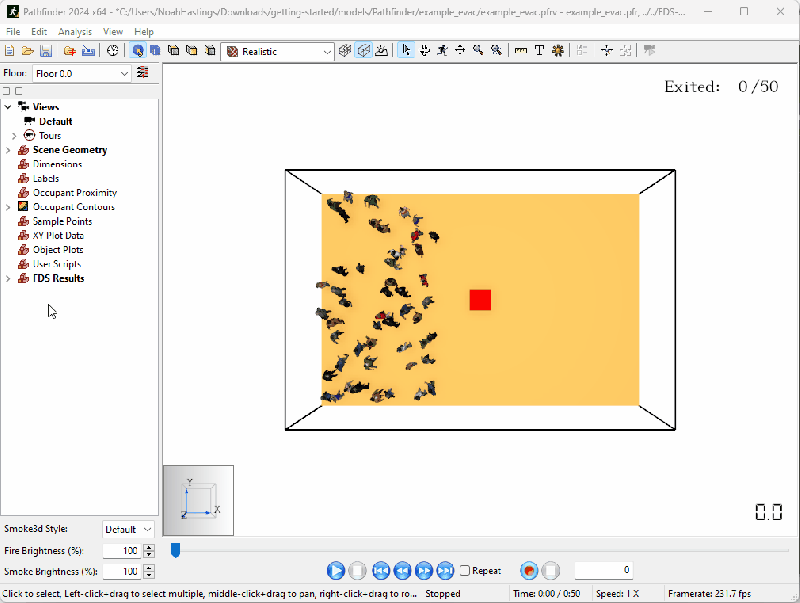
Task: Activate the zoom magnifier tool
Action: pyautogui.click(x=476, y=50)
